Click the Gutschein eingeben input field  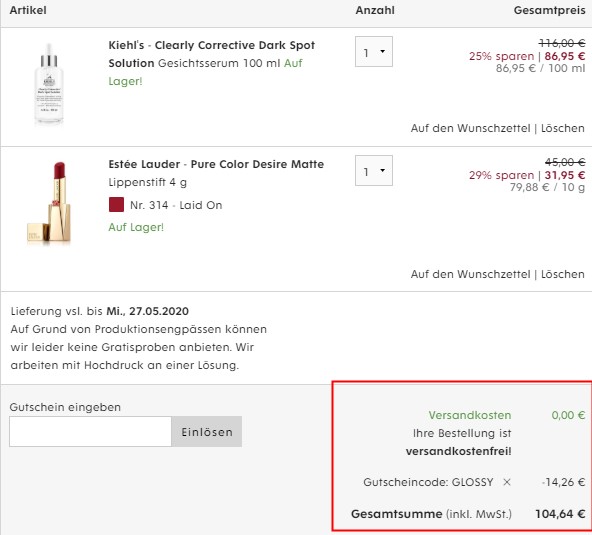(x=91, y=432)
